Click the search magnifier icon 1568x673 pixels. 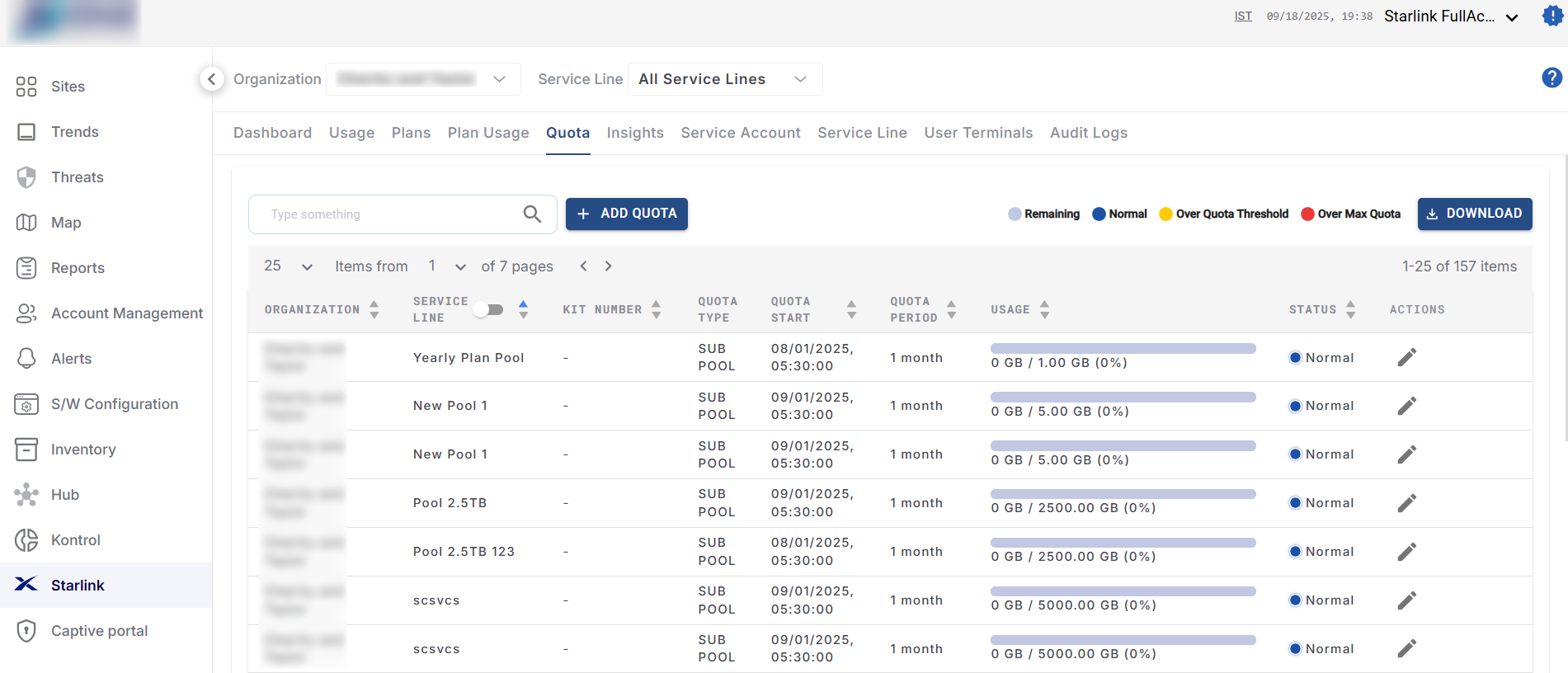[532, 214]
